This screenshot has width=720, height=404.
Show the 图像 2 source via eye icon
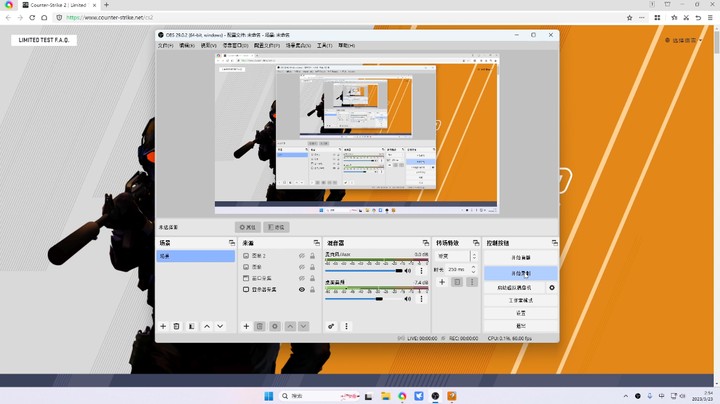click(302, 256)
